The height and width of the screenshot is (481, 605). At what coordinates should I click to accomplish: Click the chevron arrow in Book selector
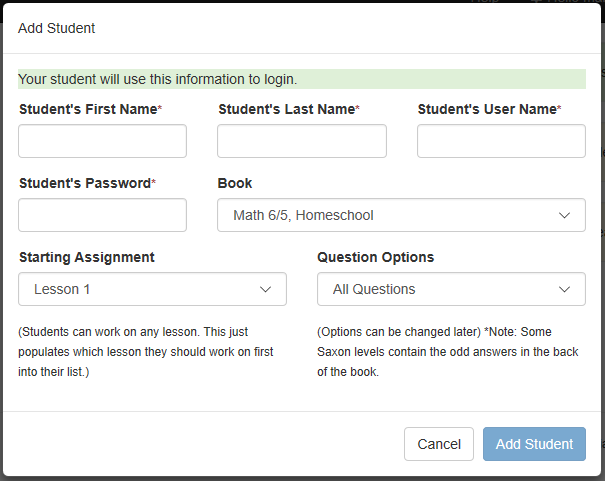tap(564, 215)
